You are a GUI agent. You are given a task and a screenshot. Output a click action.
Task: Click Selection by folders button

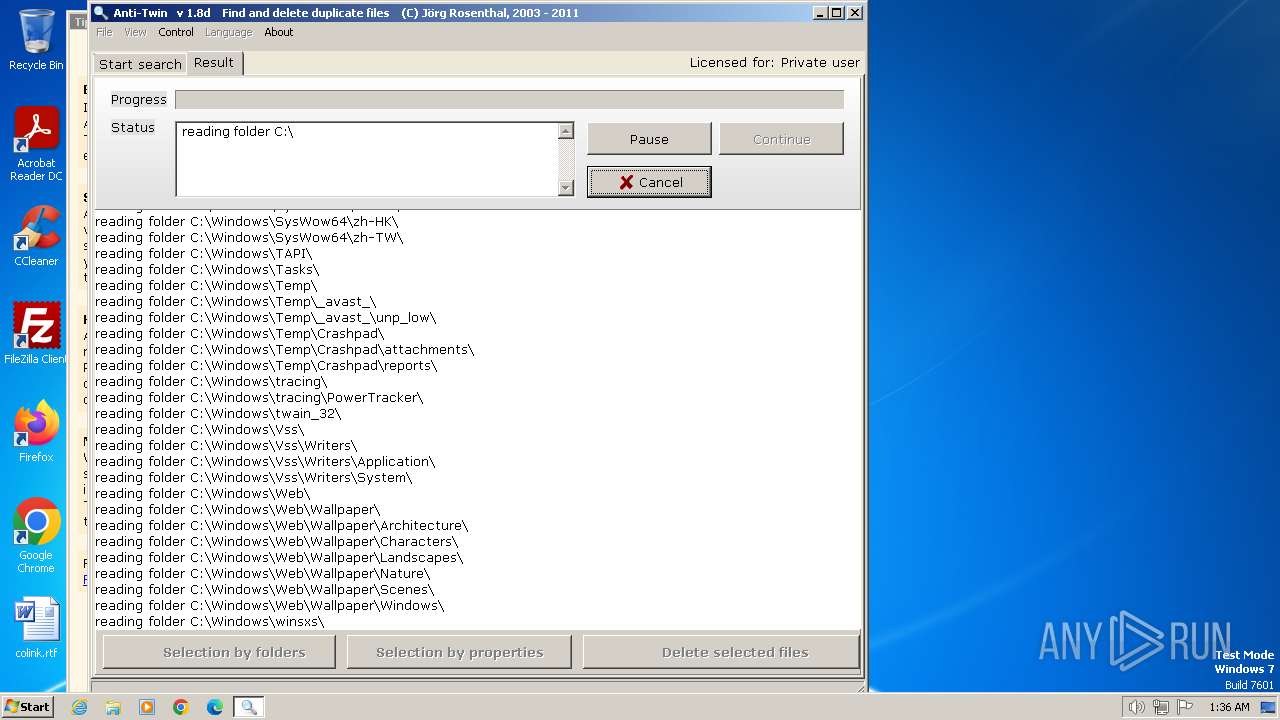[219, 652]
